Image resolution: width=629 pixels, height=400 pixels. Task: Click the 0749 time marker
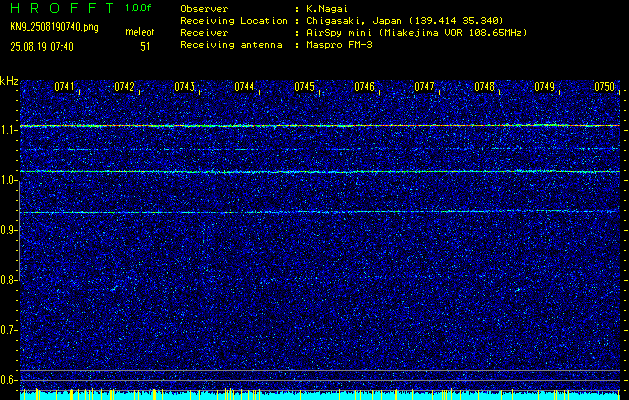544,87
